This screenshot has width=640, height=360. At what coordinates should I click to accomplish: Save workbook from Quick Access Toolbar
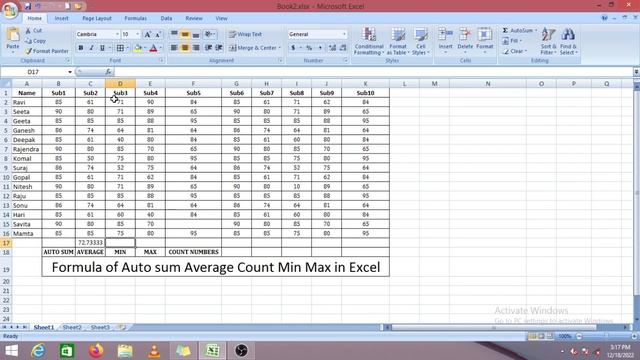(28, 6)
